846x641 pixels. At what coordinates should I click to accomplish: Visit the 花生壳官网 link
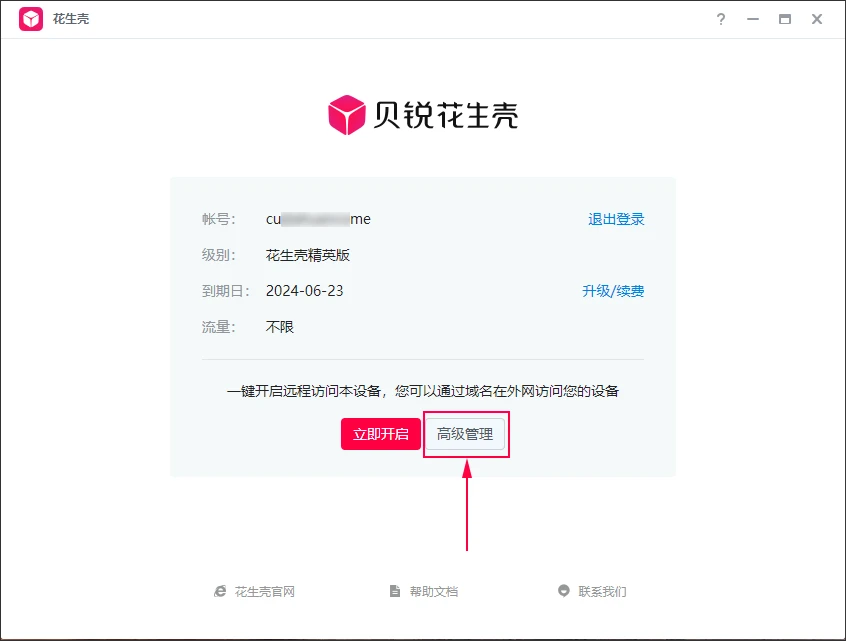click(x=264, y=592)
